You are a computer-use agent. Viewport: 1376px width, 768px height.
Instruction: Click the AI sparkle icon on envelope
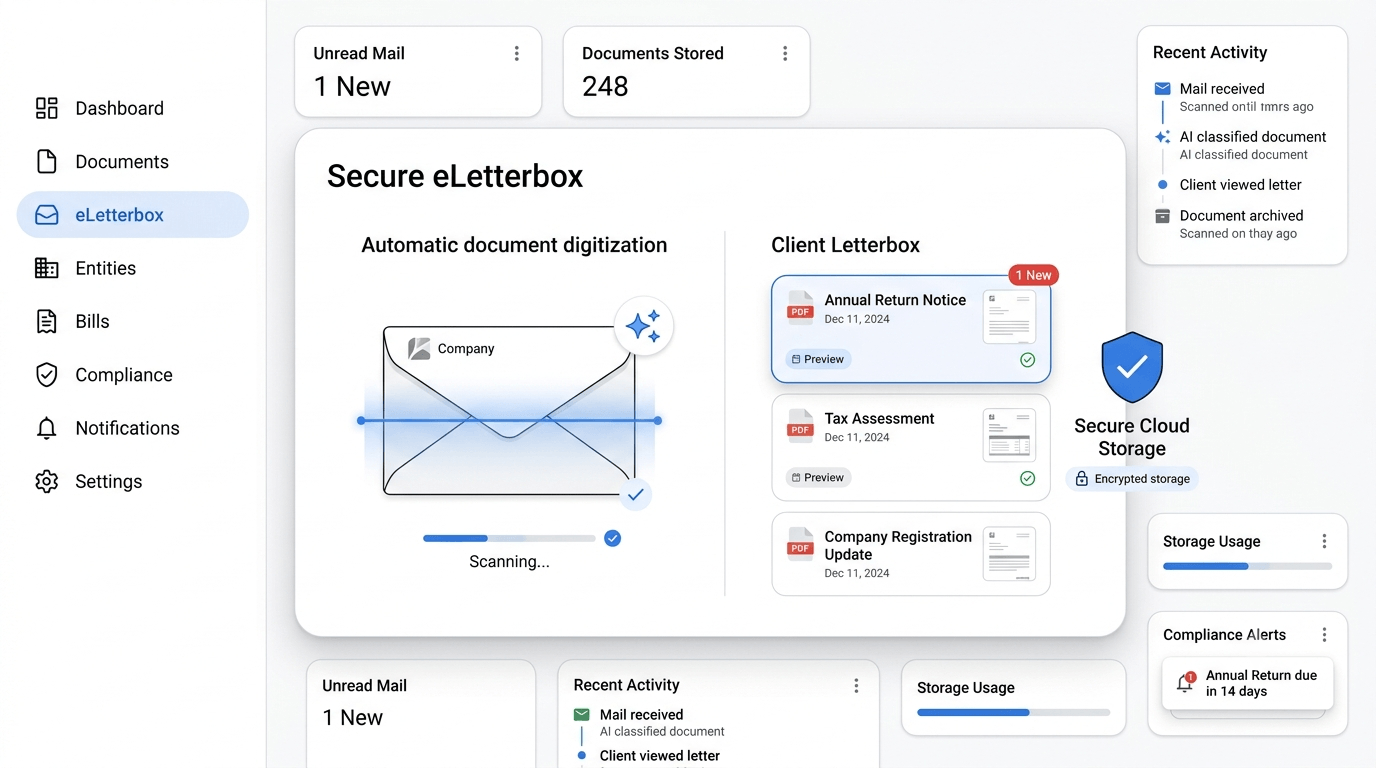pyautogui.click(x=643, y=326)
